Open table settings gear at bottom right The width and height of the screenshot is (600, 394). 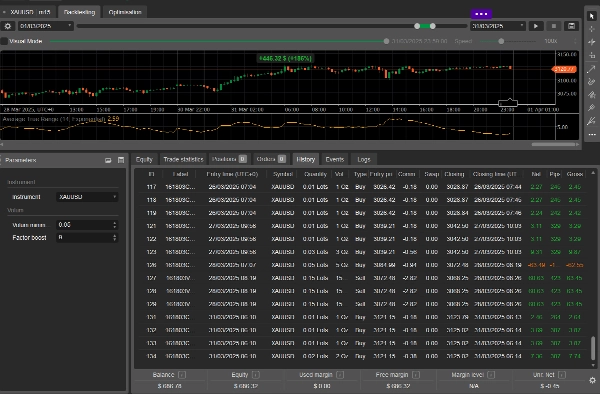coord(592,380)
